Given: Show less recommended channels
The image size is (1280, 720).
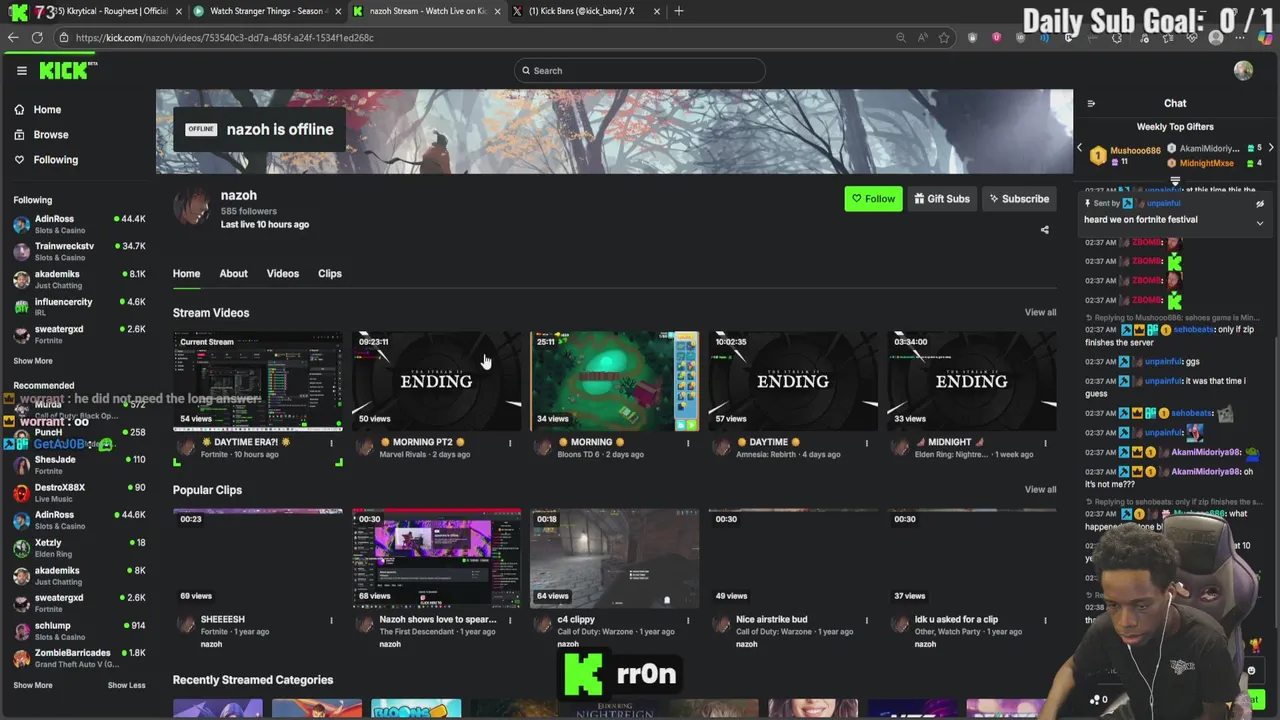Looking at the screenshot, I should pyautogui.click(x=126, y=685).
